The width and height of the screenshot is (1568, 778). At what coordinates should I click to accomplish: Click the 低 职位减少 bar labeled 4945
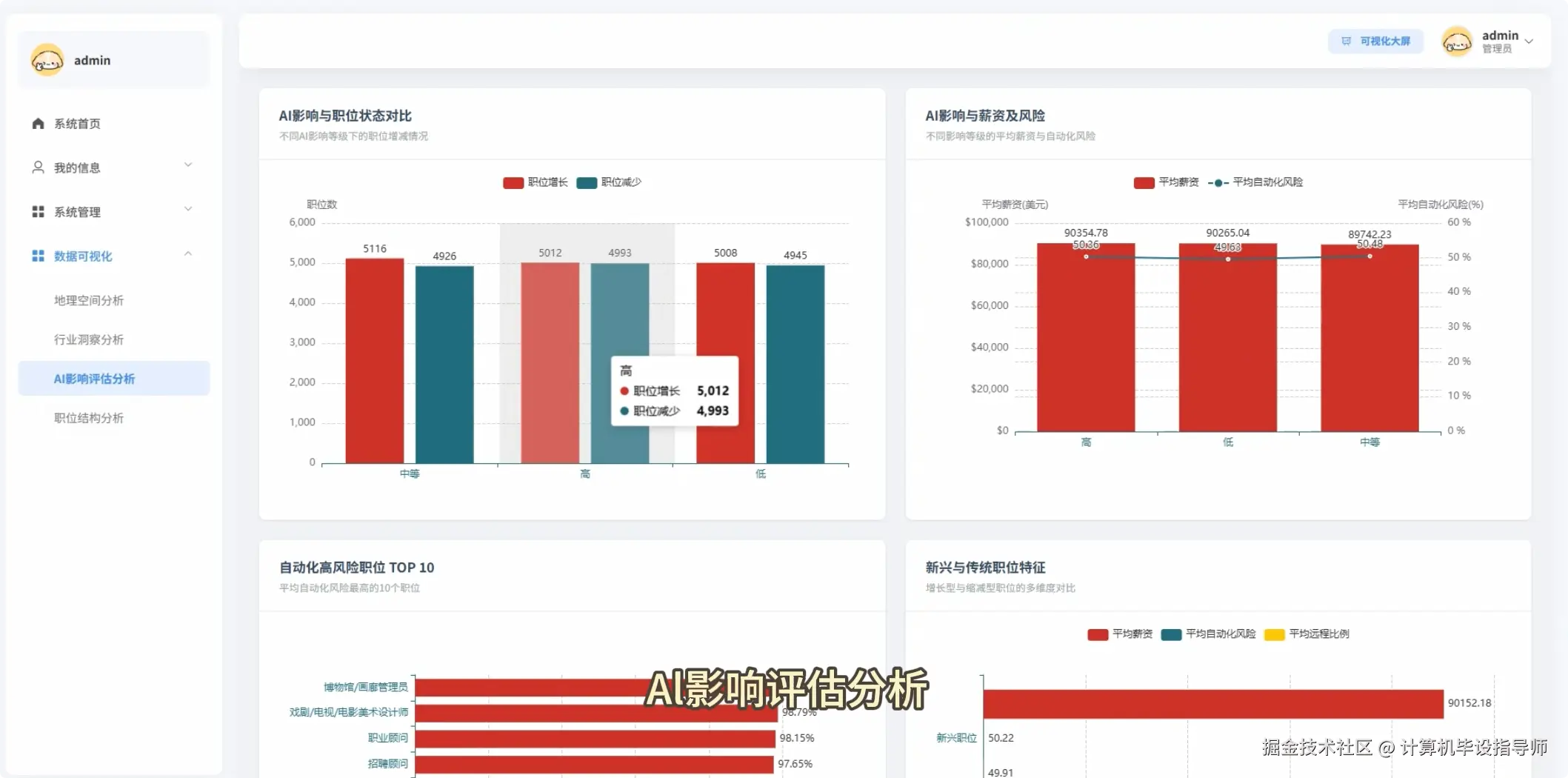[x=795, y=365]
